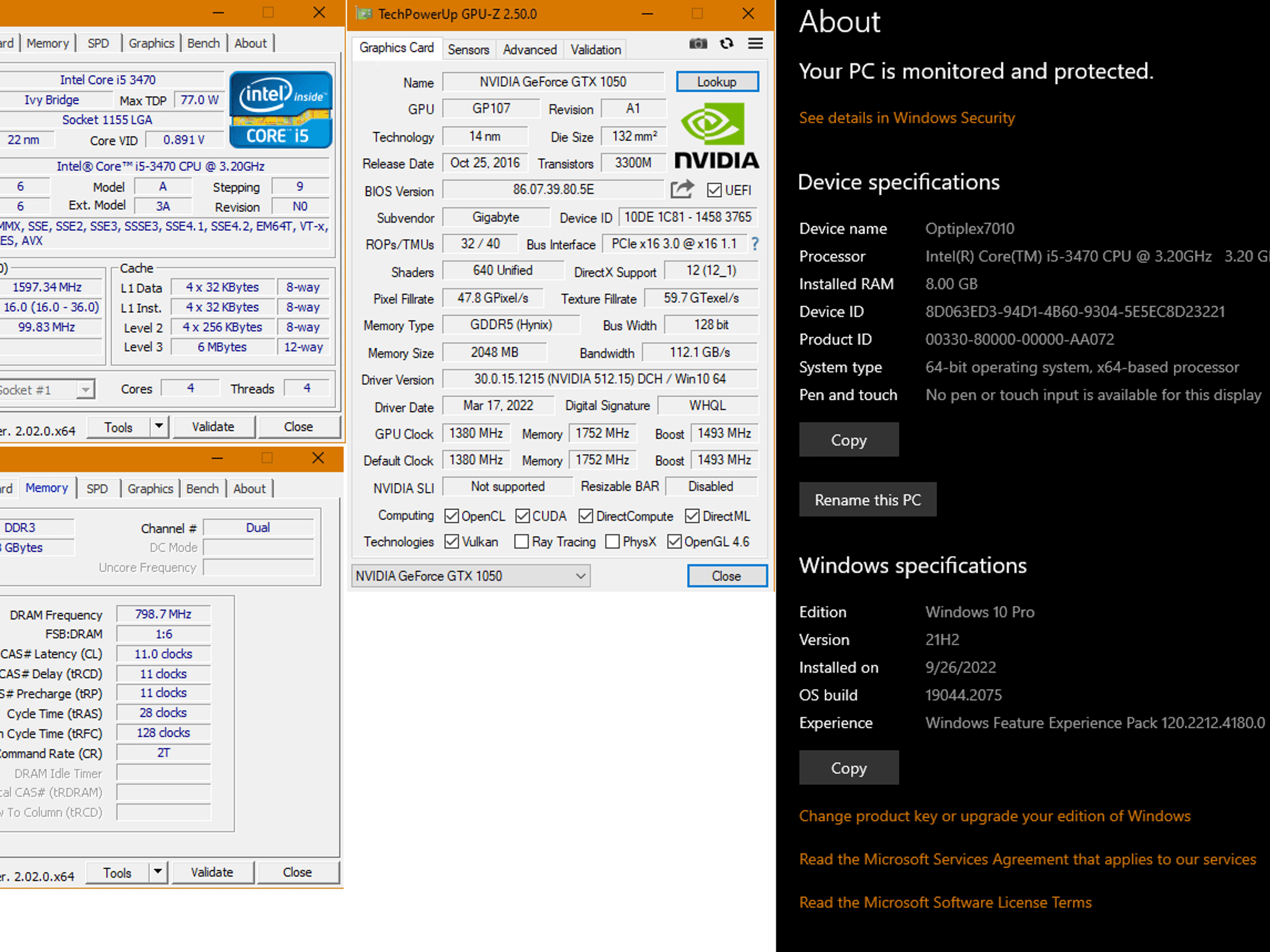
Task: Click the GPU-Z refresh icon
Action: coord(727,43)
